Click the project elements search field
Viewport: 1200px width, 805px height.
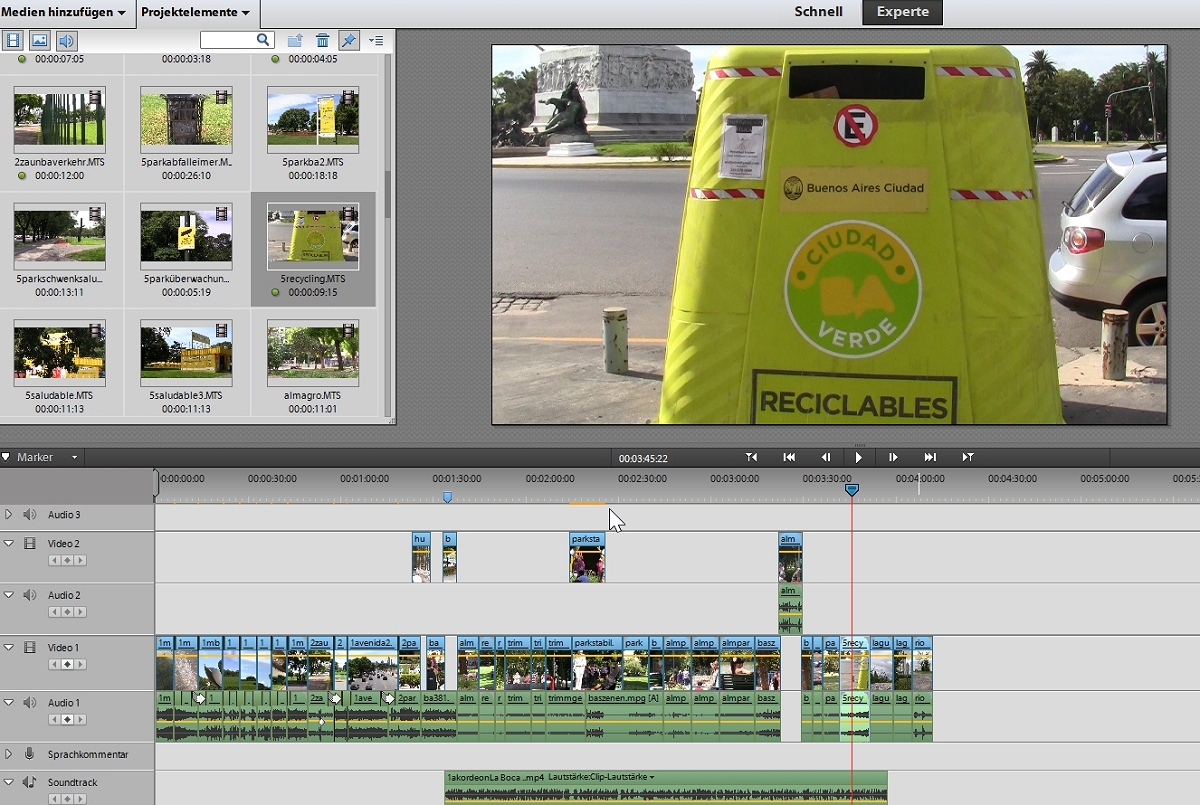pos(237,40)
